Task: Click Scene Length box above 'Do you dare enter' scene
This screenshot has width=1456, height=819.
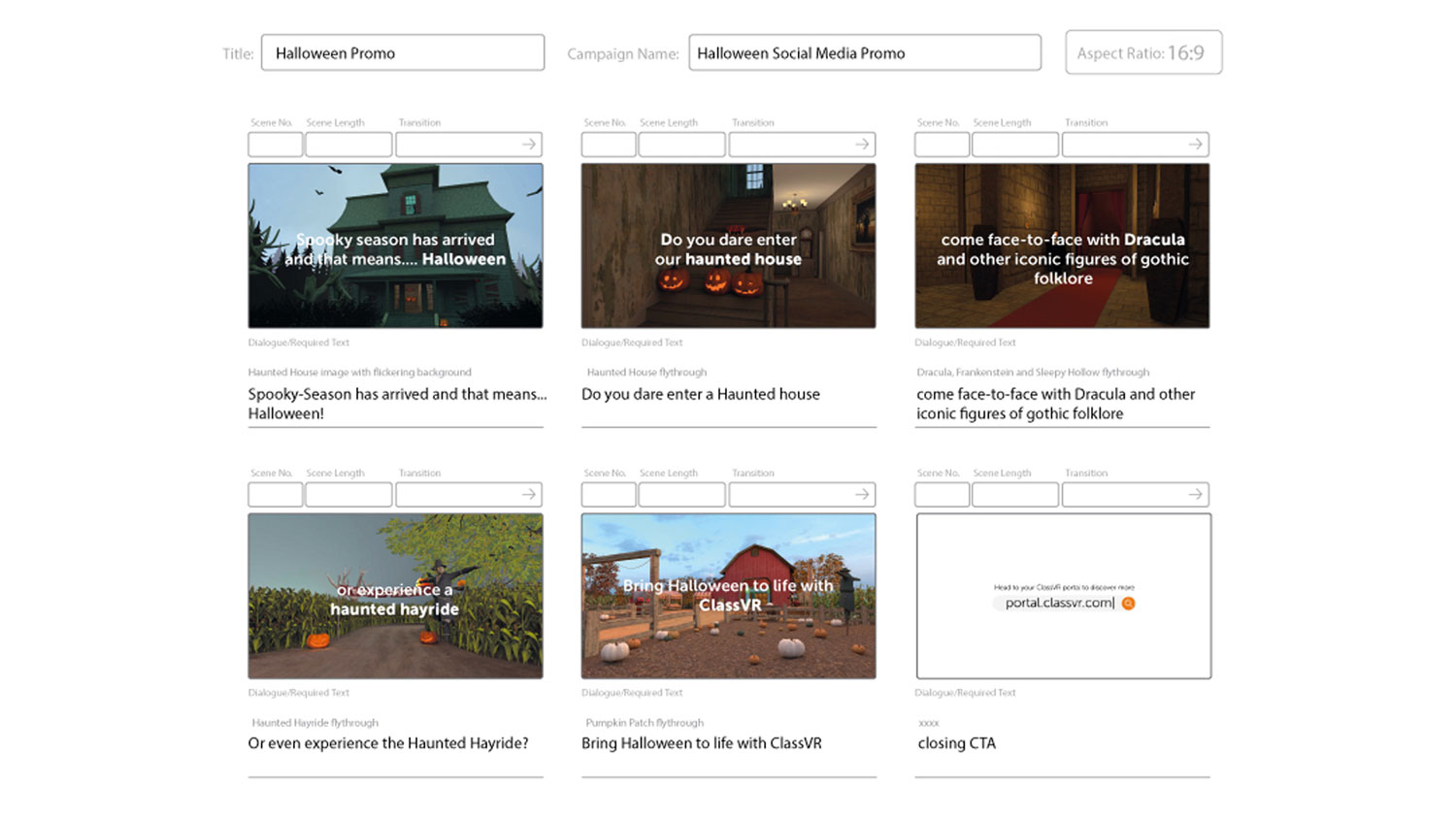Action: click(681, 145)
